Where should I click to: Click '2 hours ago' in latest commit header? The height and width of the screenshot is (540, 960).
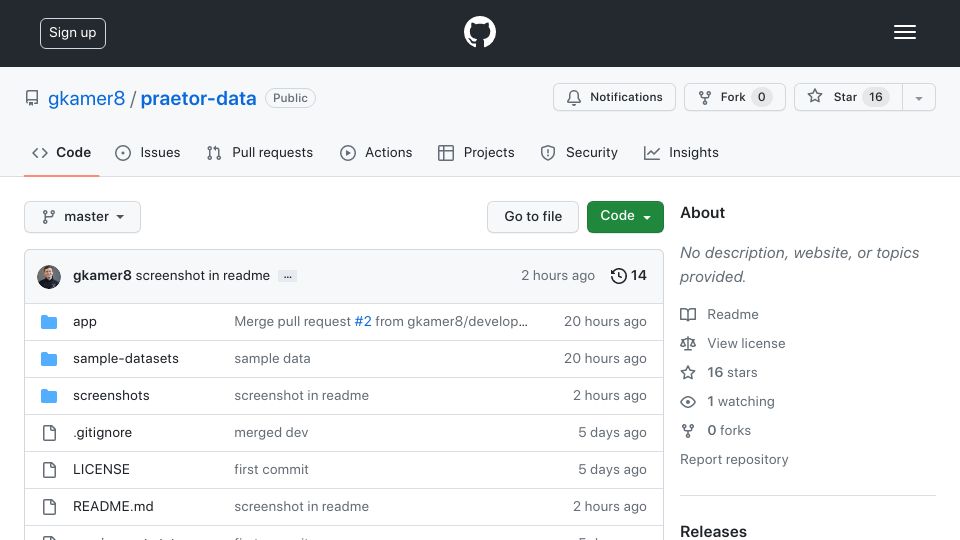pos(558,276)
